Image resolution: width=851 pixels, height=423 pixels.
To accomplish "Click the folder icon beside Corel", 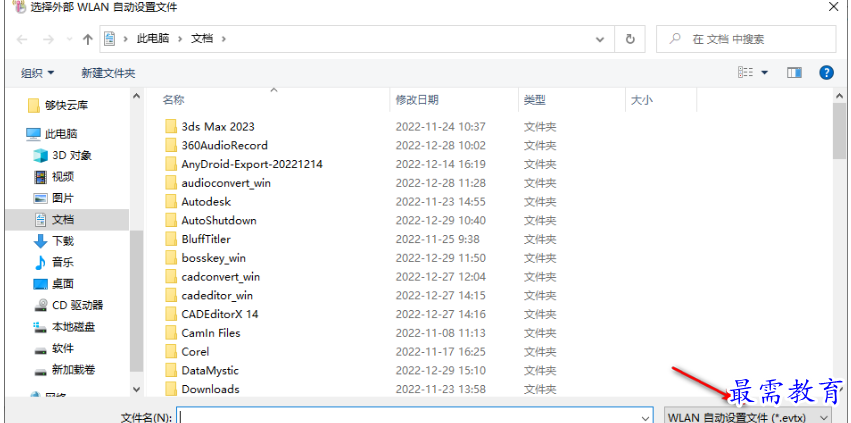I will (171, 352).
